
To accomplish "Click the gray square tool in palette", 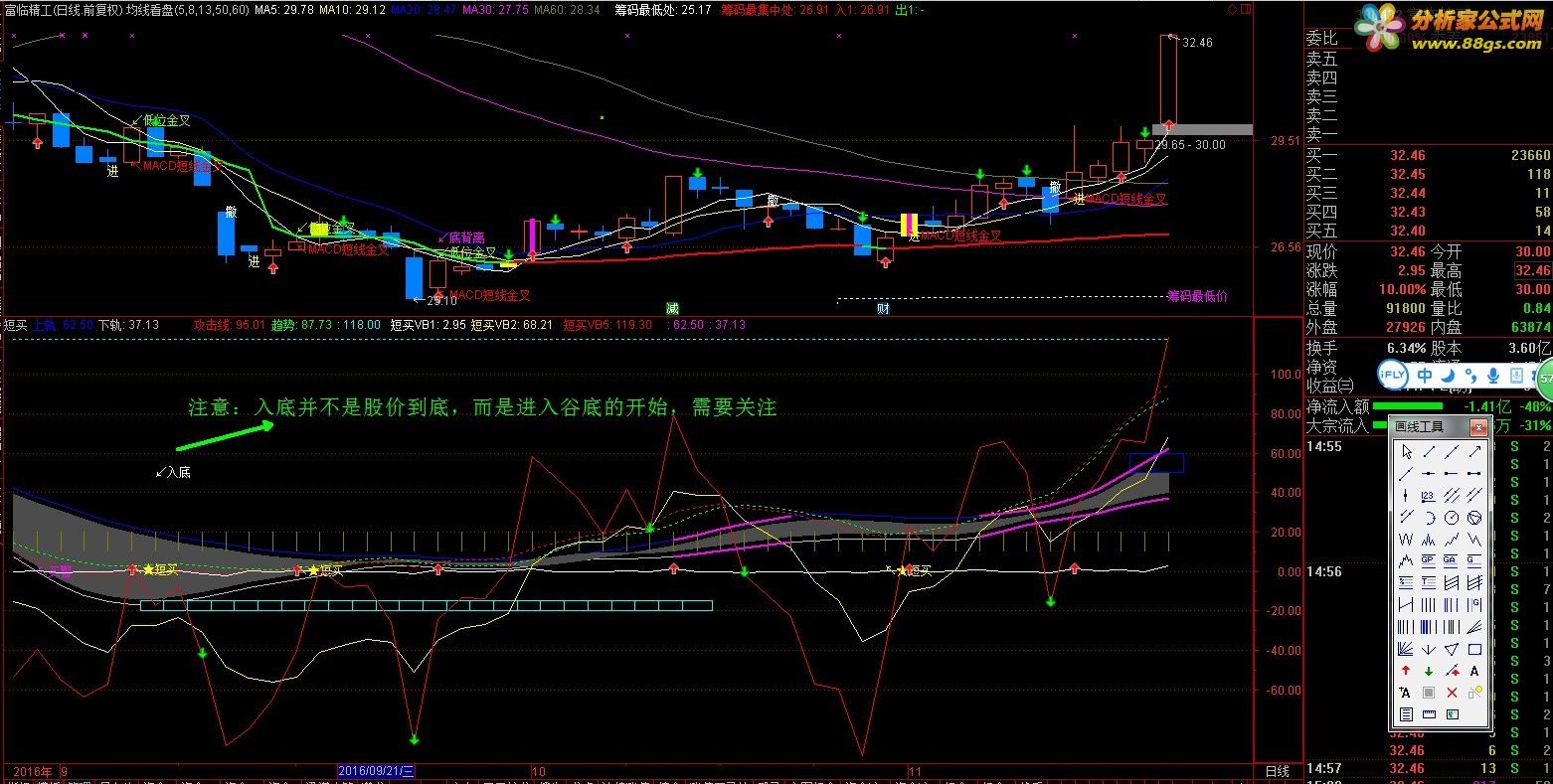I will (x=1429, y=693).
